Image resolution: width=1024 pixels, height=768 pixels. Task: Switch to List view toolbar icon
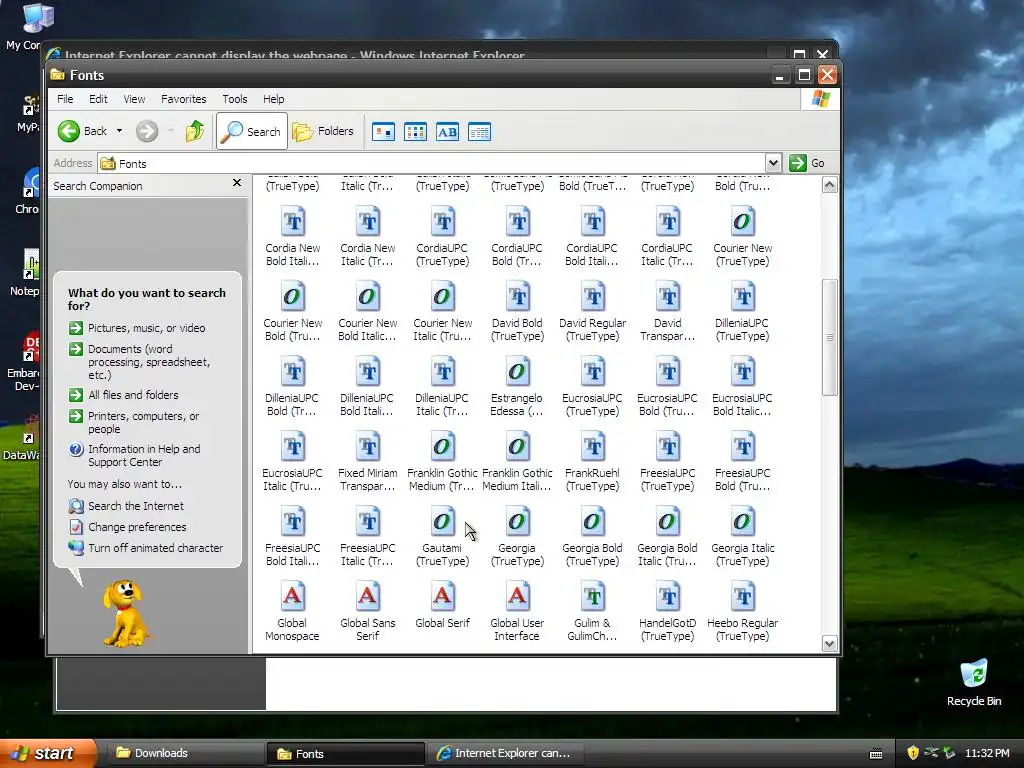[415, 132]
